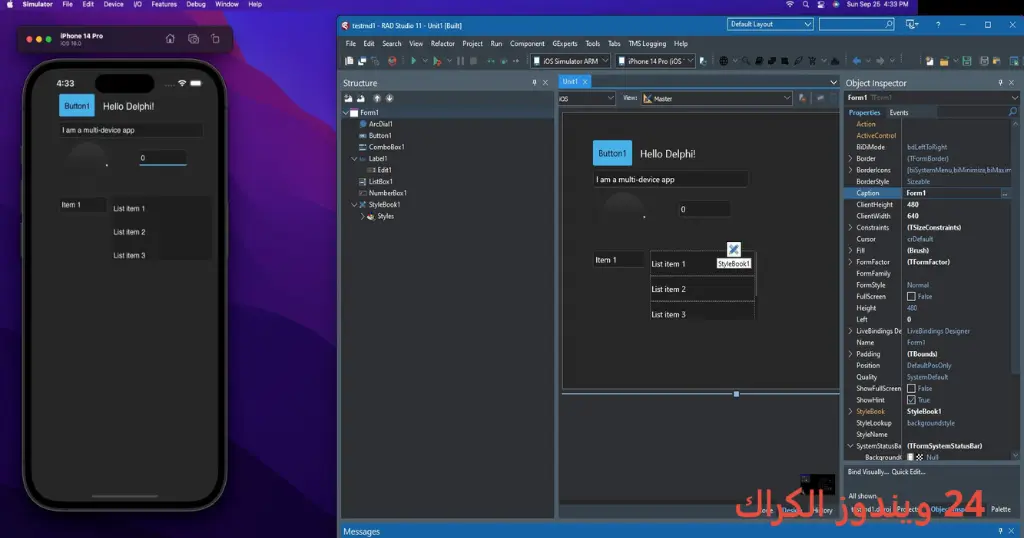The width and height of the screenshot is (1024, 538).
Task: Open the Component menu
Action: pos(527,44)
